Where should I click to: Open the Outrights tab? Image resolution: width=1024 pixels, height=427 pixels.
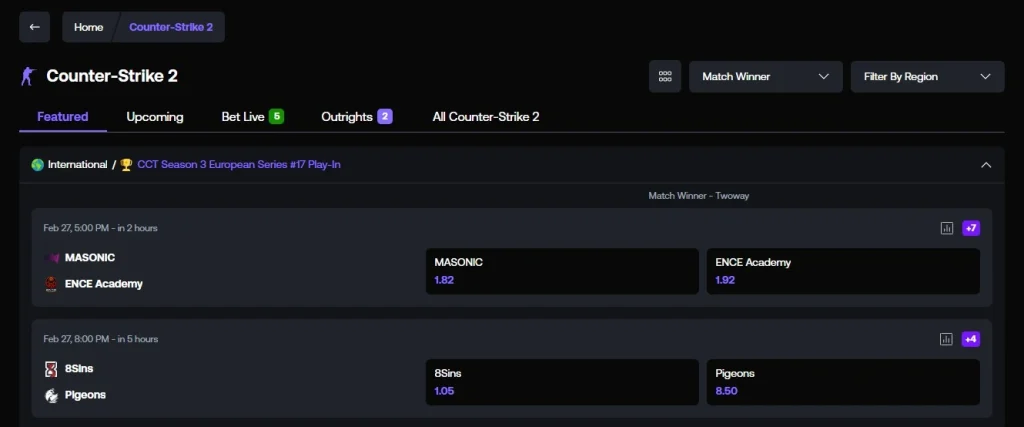pos(357,117)
